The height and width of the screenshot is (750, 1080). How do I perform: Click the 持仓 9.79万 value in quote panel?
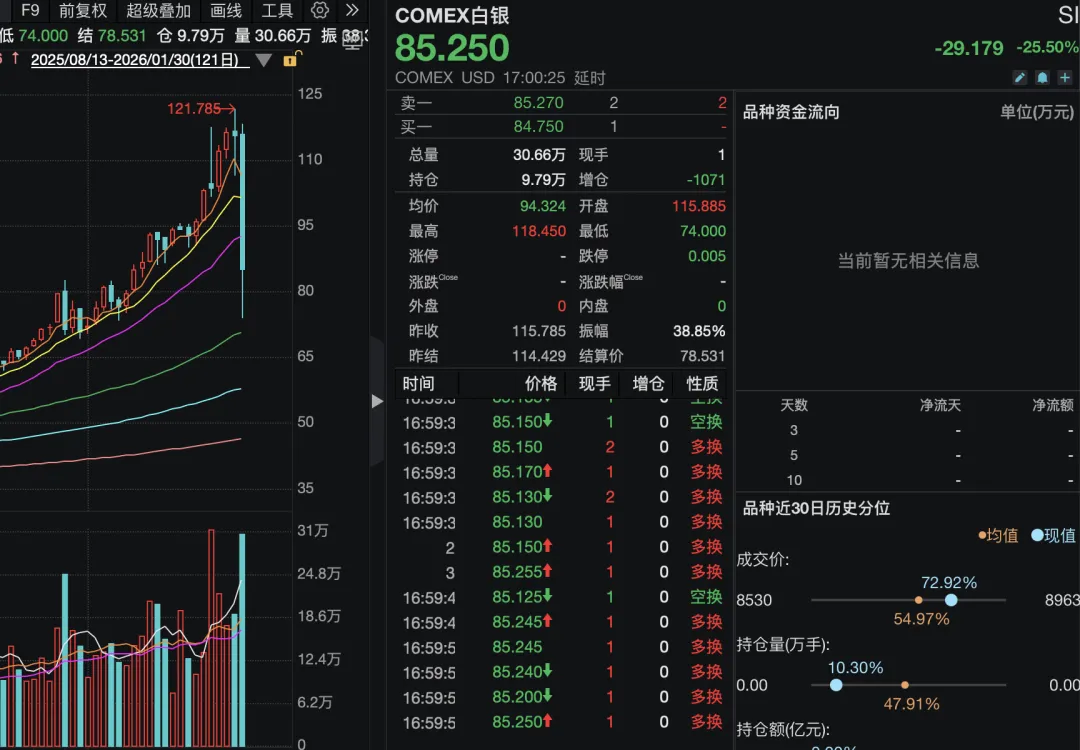coord(543,180)
